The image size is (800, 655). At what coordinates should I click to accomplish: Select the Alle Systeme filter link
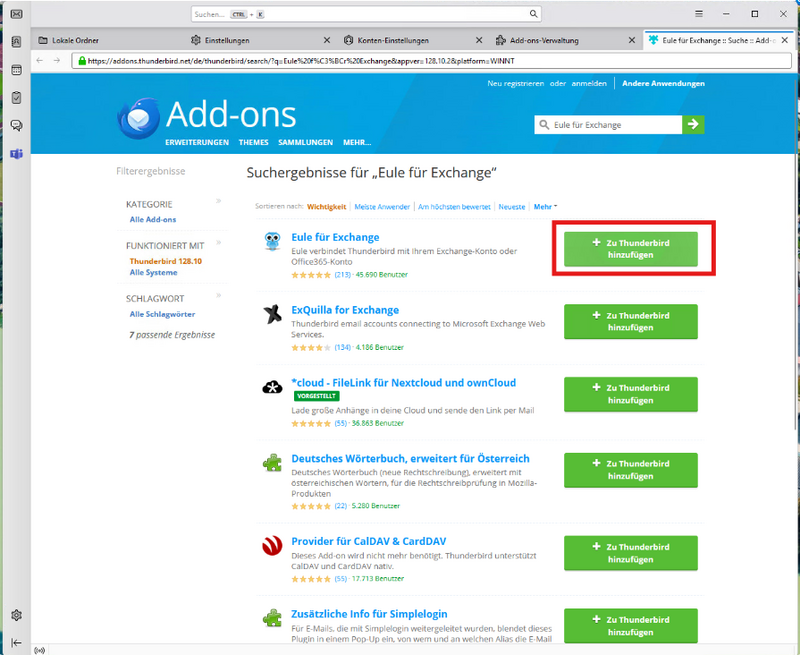[x=153, y=272]
